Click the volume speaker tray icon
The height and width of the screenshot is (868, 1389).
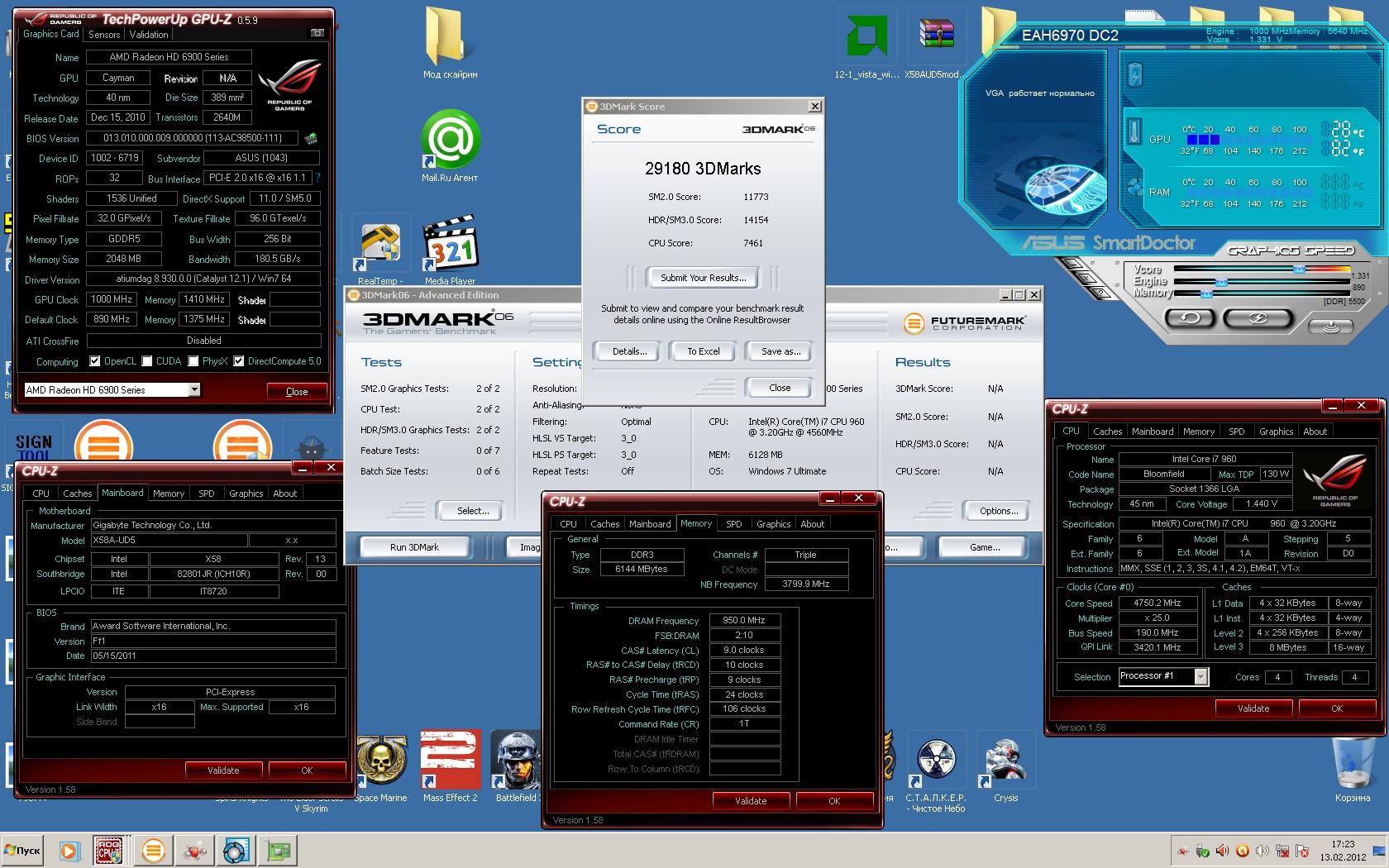click(1263, 851)
